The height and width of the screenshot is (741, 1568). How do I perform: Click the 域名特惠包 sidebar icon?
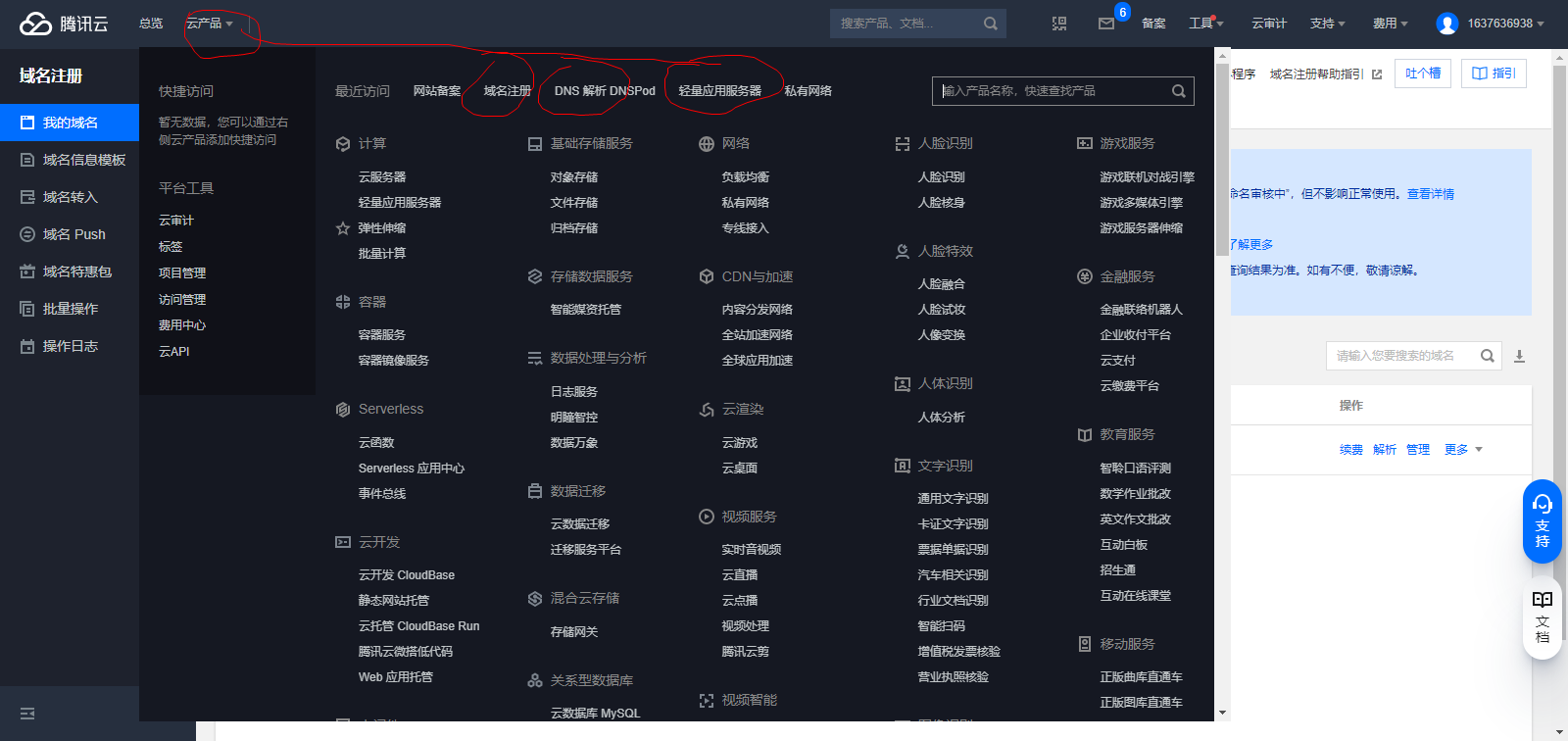[27, 272]
